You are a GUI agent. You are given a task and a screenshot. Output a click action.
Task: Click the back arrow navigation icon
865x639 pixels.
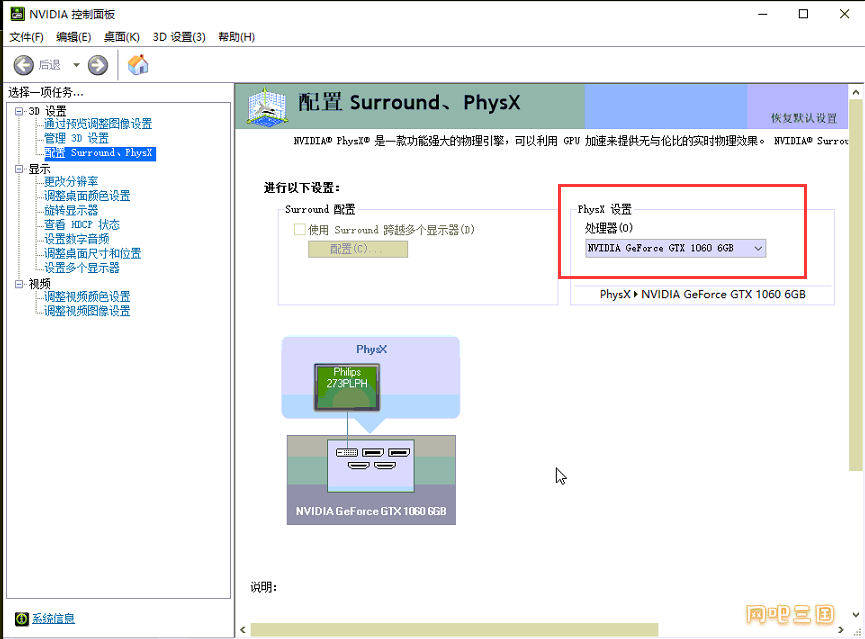tap(23, 65)
